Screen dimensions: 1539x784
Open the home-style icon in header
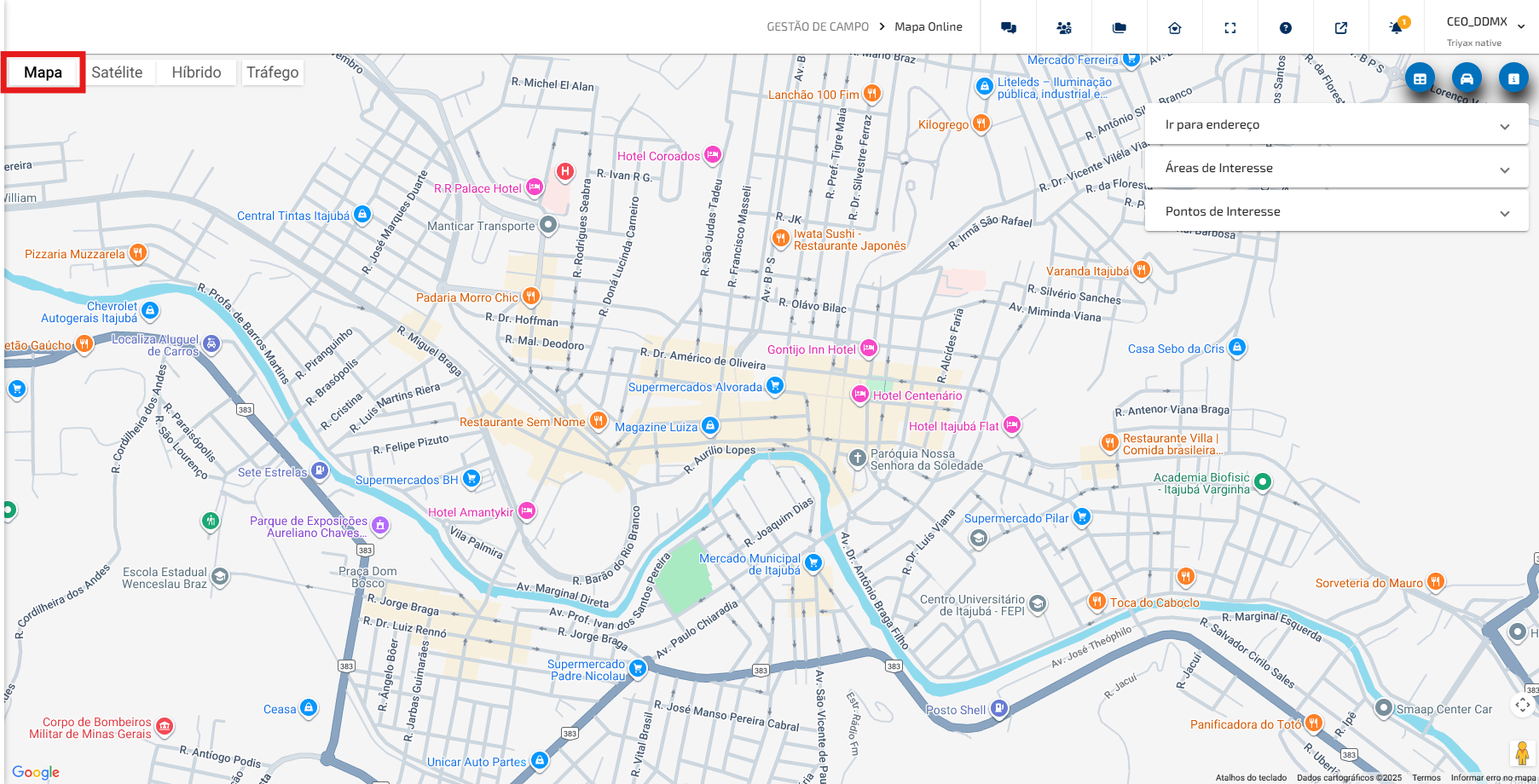(x=1175, y=27)
